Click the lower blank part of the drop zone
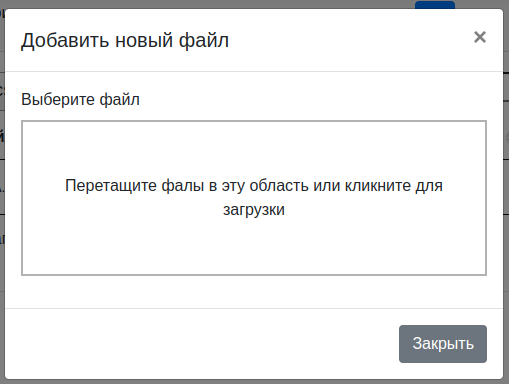509x384 pixels. tap(254, 248)
